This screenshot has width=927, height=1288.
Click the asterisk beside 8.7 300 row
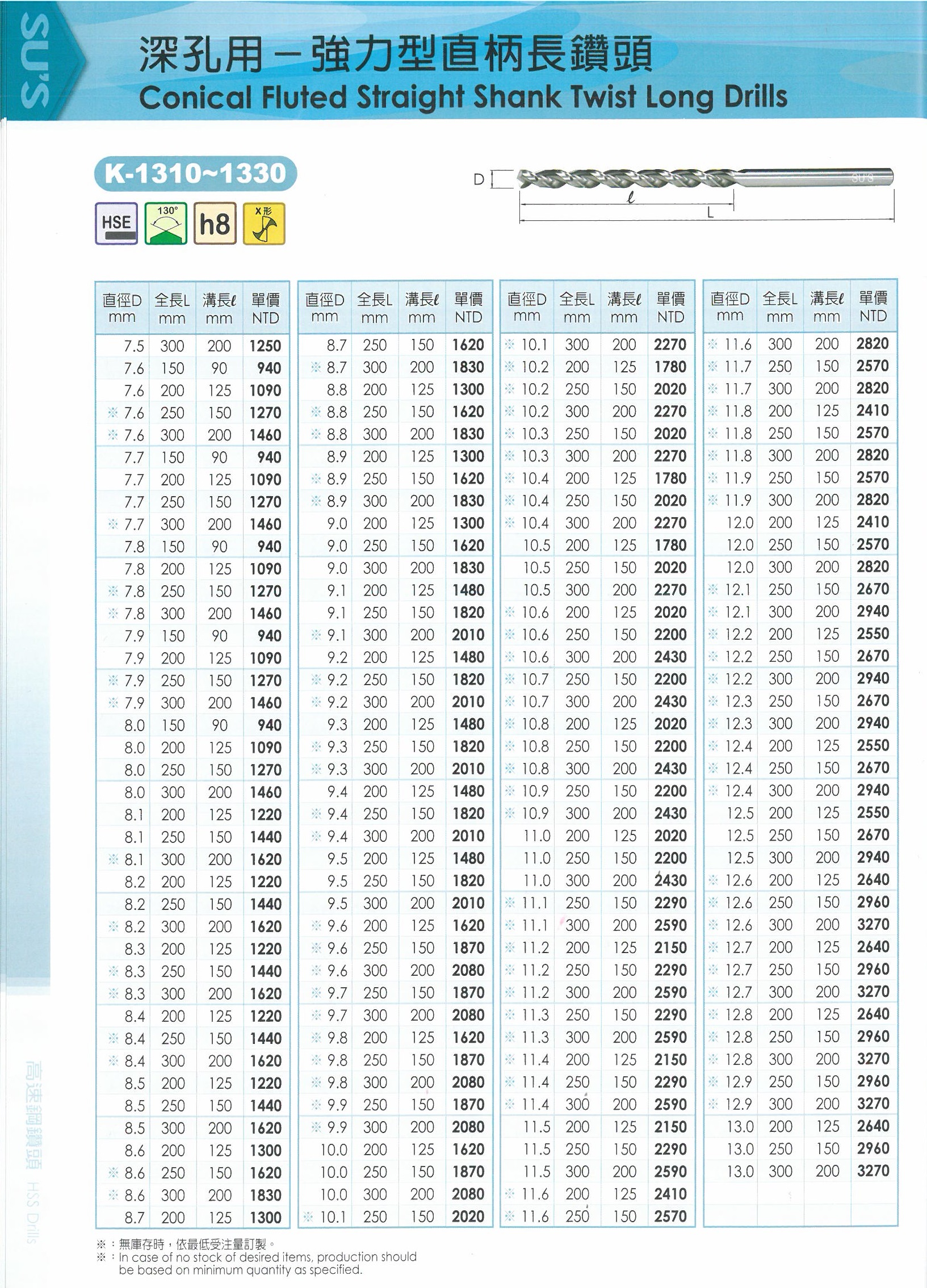[316, 367]
